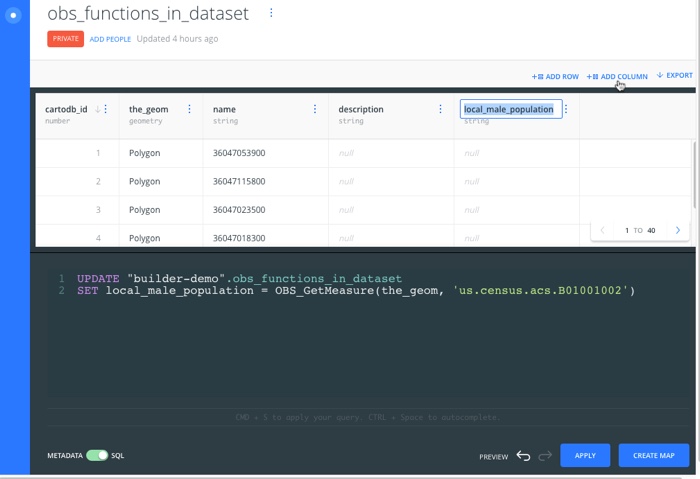The height and width of the screenshot is (479, 700).
Task: Click name cell 36047023500
Action: 239,210
